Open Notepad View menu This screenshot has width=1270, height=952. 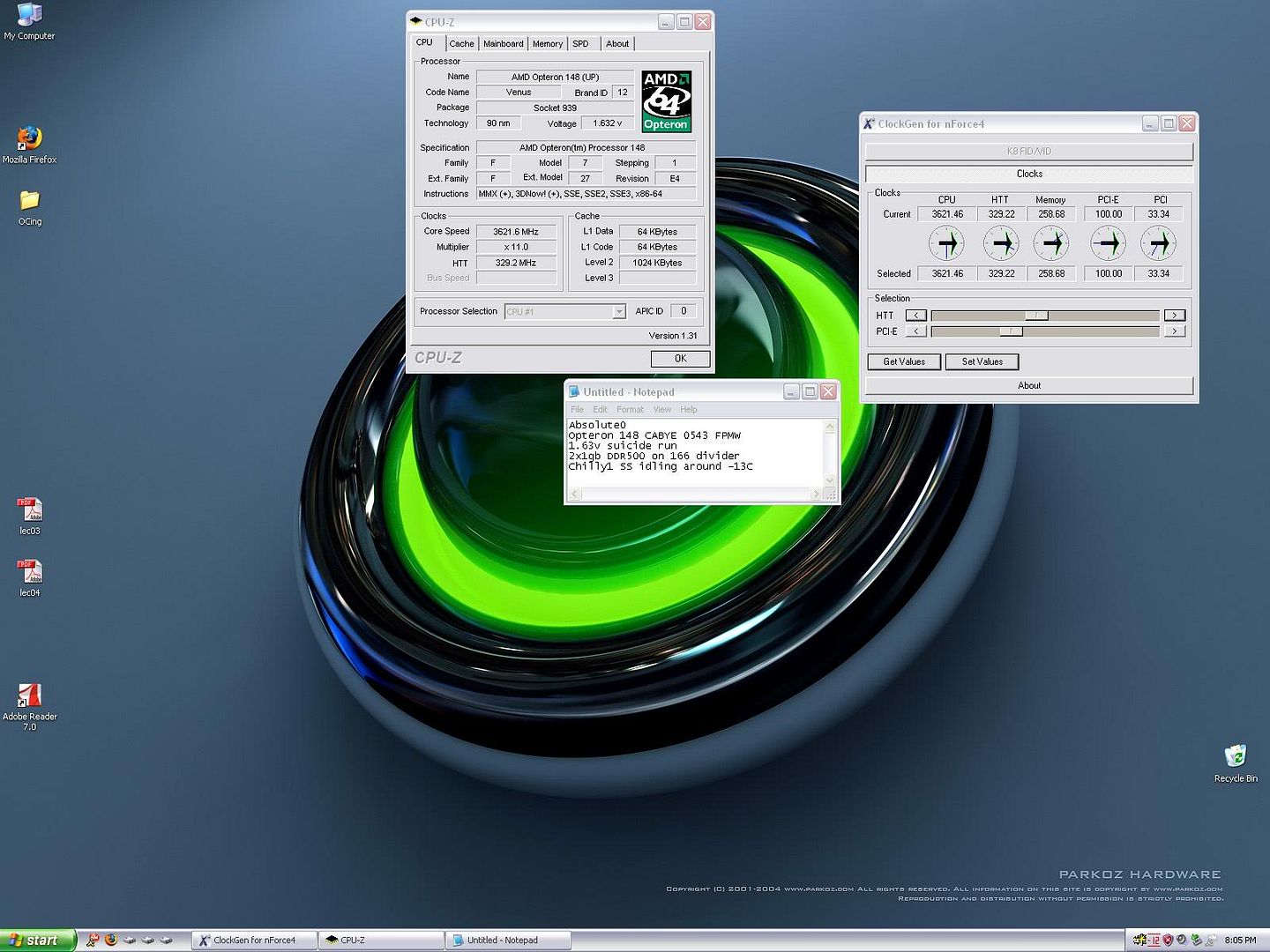point(662,409)
